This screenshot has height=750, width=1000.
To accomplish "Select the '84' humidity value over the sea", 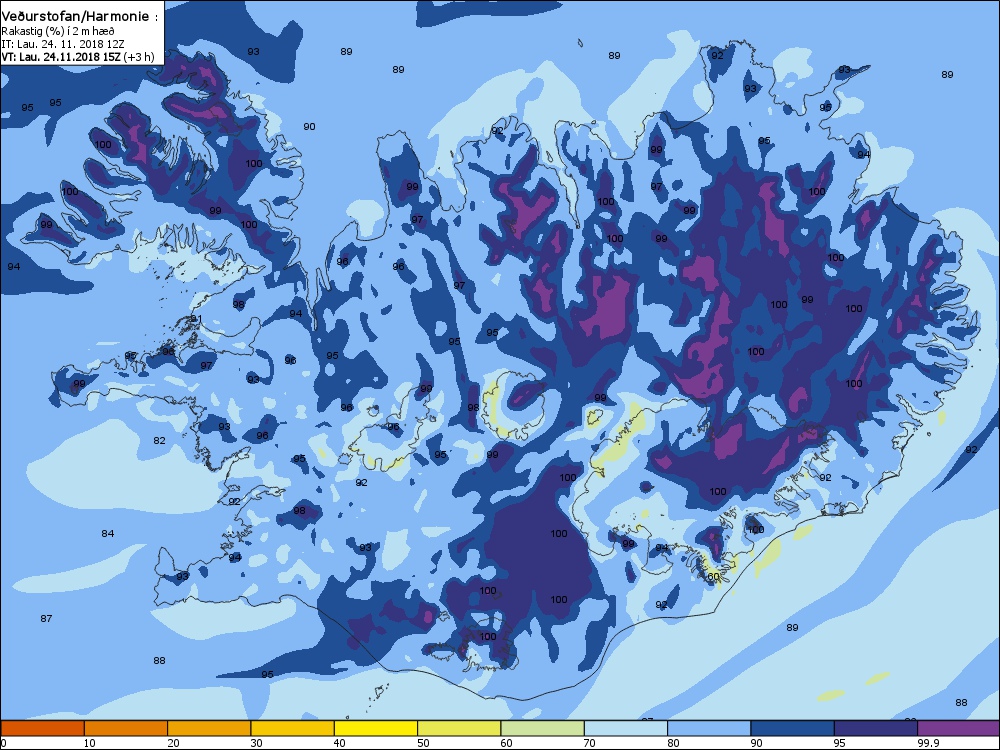I will (x=108, y=534).
